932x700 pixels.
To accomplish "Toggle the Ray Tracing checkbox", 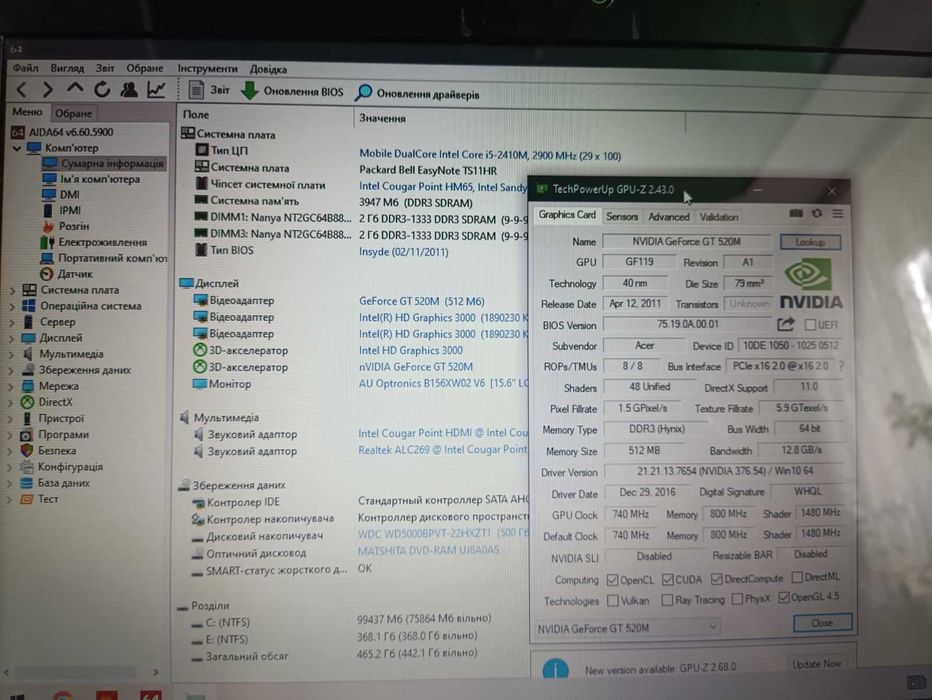I will [667, 600].
